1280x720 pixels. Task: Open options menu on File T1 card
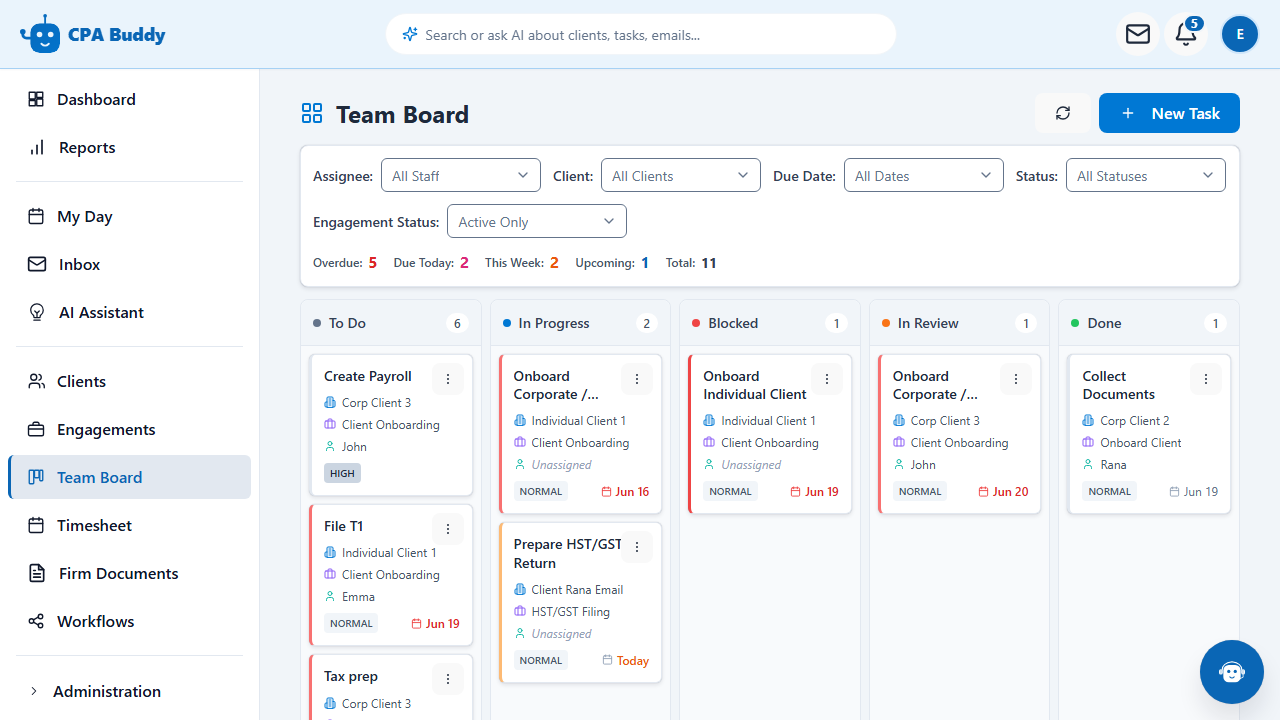point(448,529)
